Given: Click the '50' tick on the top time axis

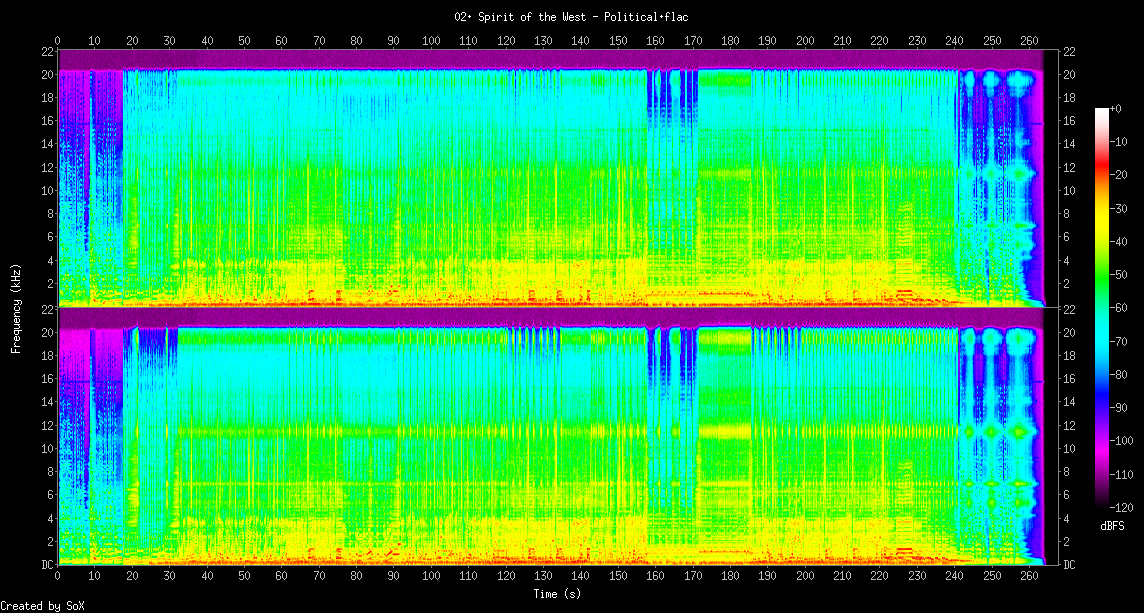Looking at the screenshot, I should coord(244,40).
